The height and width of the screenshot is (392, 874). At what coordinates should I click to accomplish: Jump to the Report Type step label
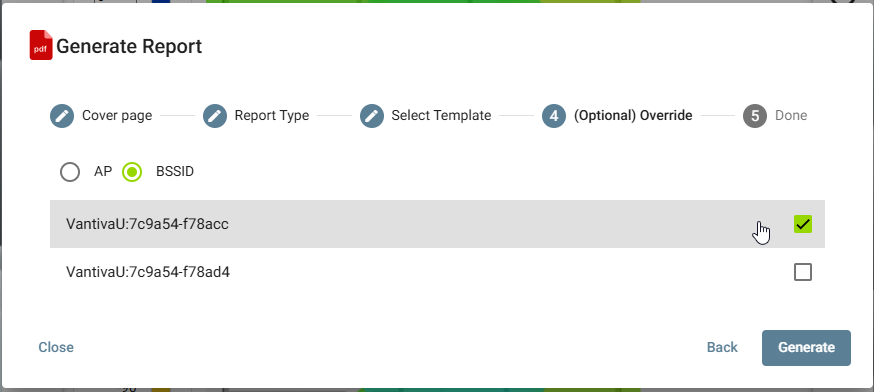(x=271, y=116)
